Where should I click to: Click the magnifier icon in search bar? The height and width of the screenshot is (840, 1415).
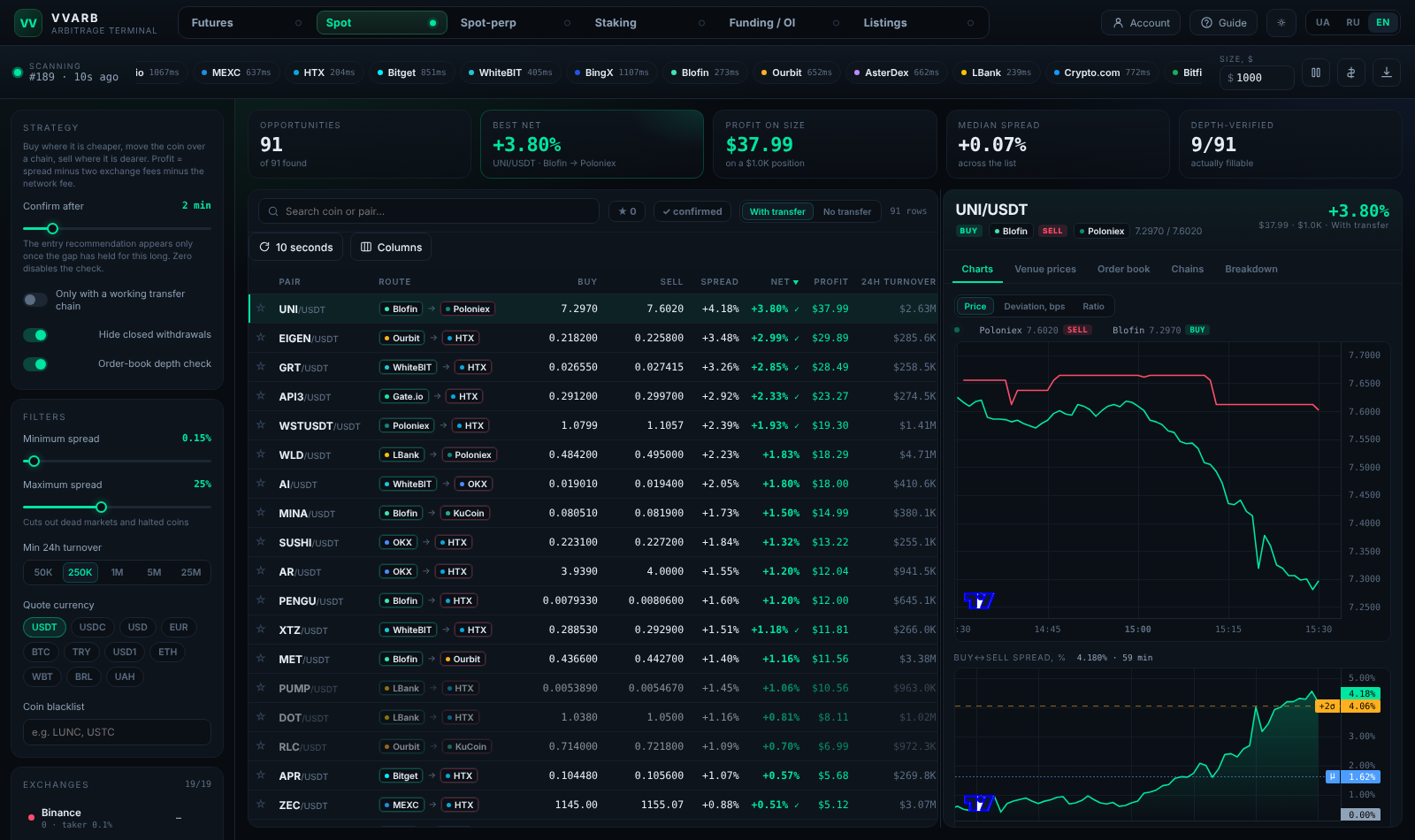tap(273, 211)
